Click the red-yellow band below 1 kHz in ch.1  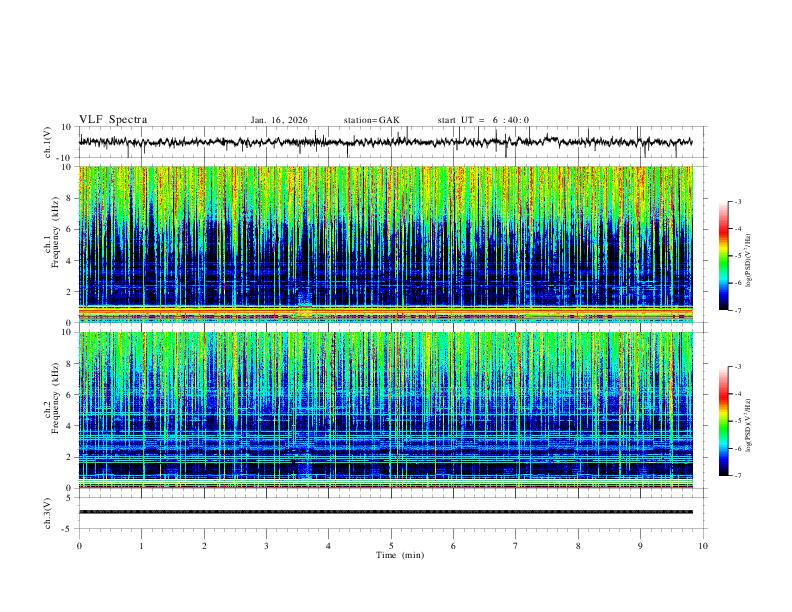point(386,313)
